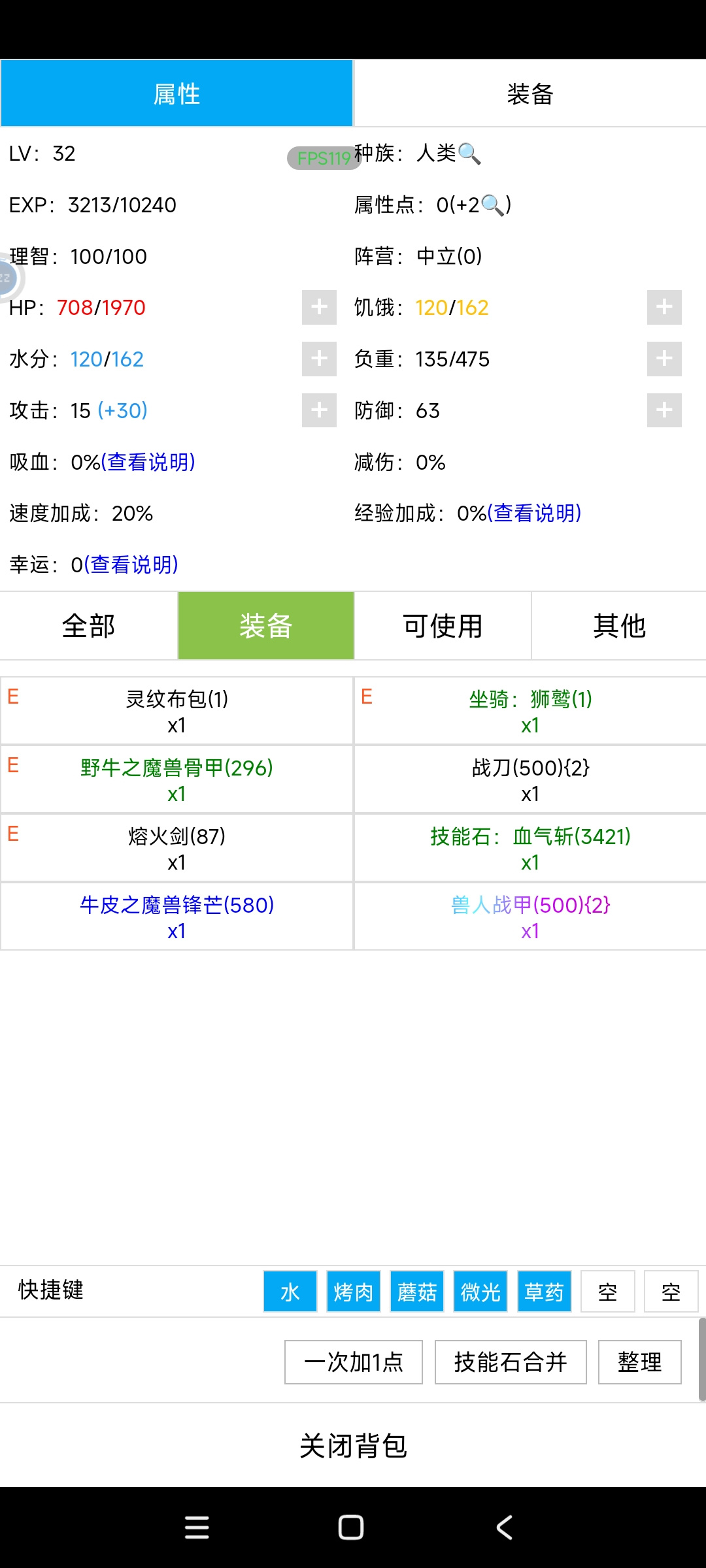Tap 关闭背包 to close the bag
The image size is (706, 1568).
[x=353, y=1446]
